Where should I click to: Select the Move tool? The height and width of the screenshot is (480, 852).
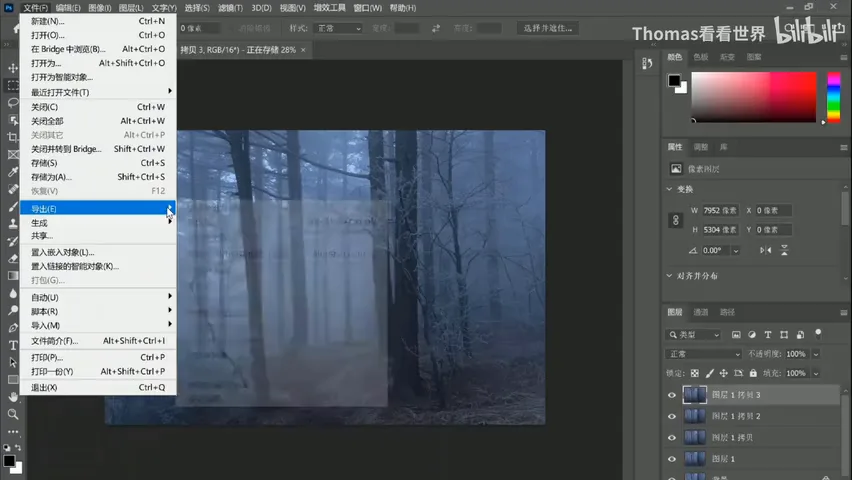12,68
